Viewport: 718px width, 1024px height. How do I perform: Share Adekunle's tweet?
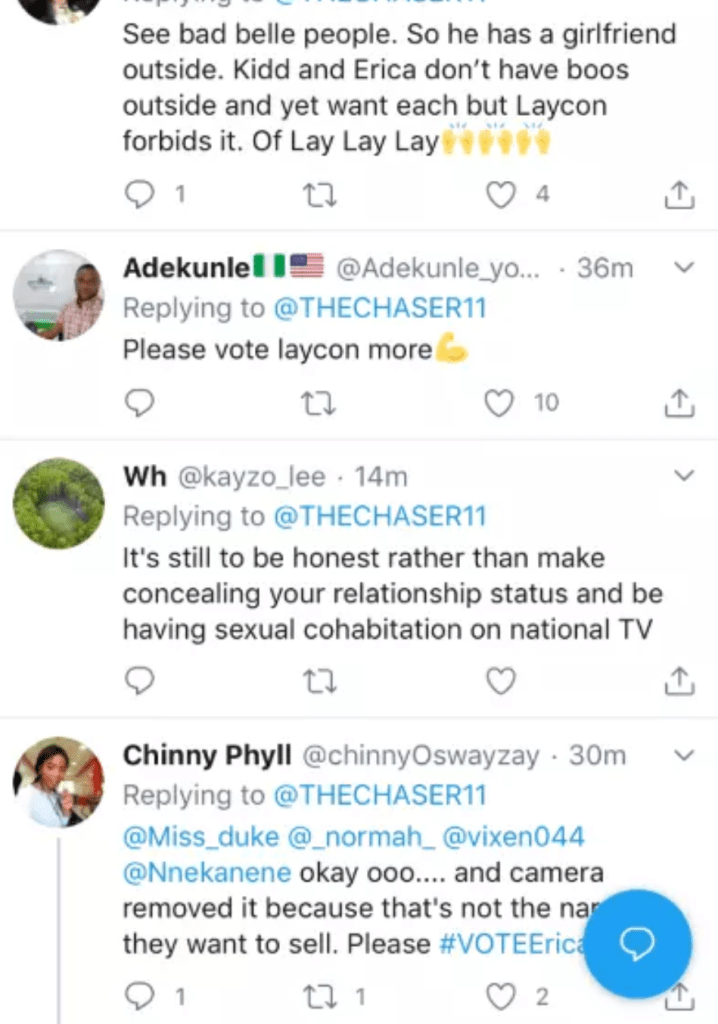pos(679,403)
